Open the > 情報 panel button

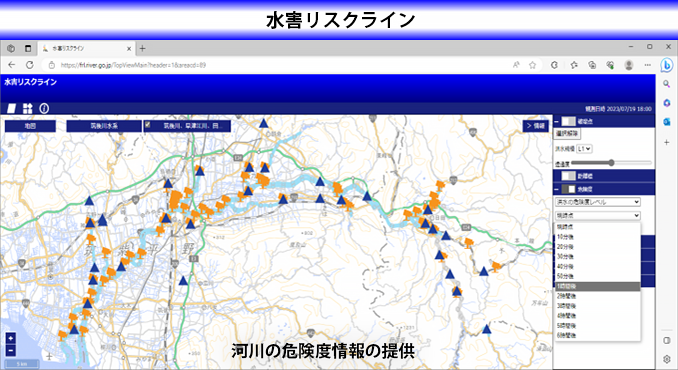click(535, 126)
